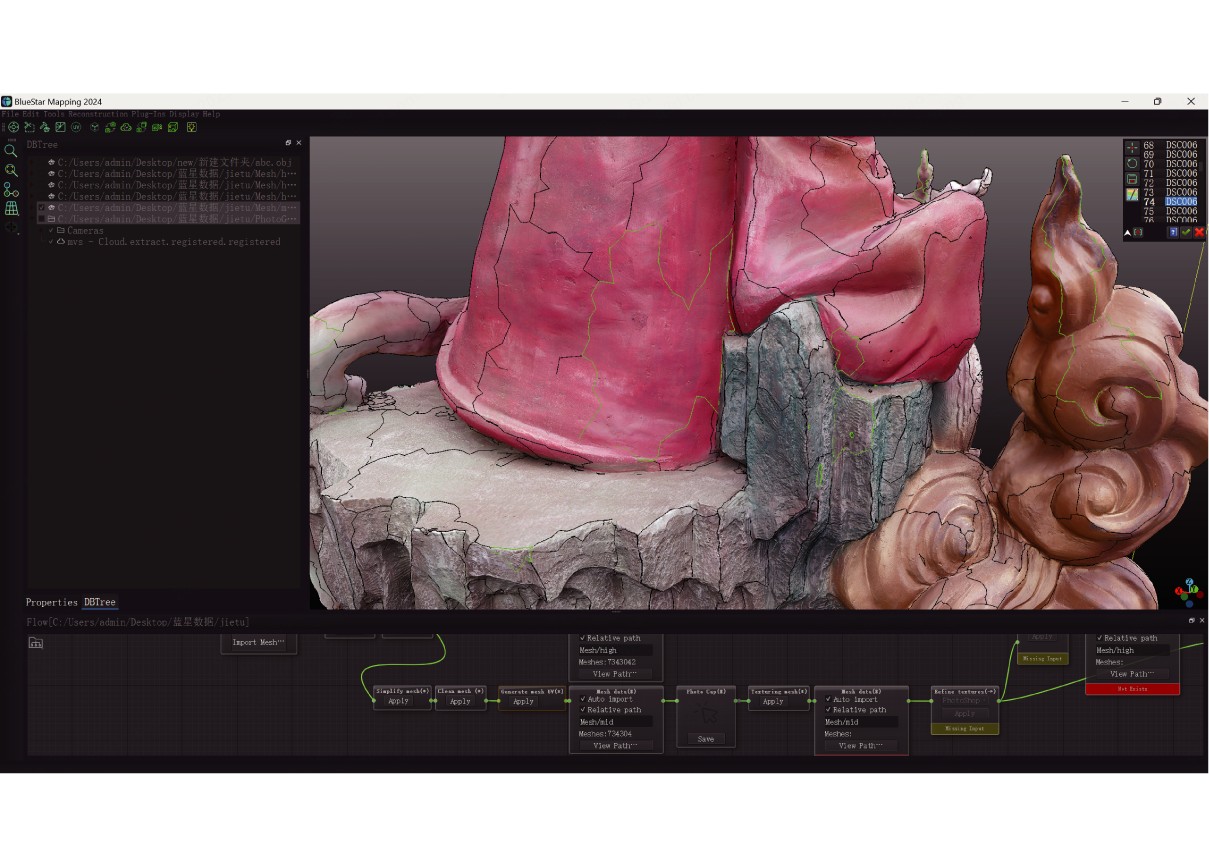The width and height of the screenshot is (1209, 867).
Task: Click Save on Photo Cap node
Action: (706, 739)
